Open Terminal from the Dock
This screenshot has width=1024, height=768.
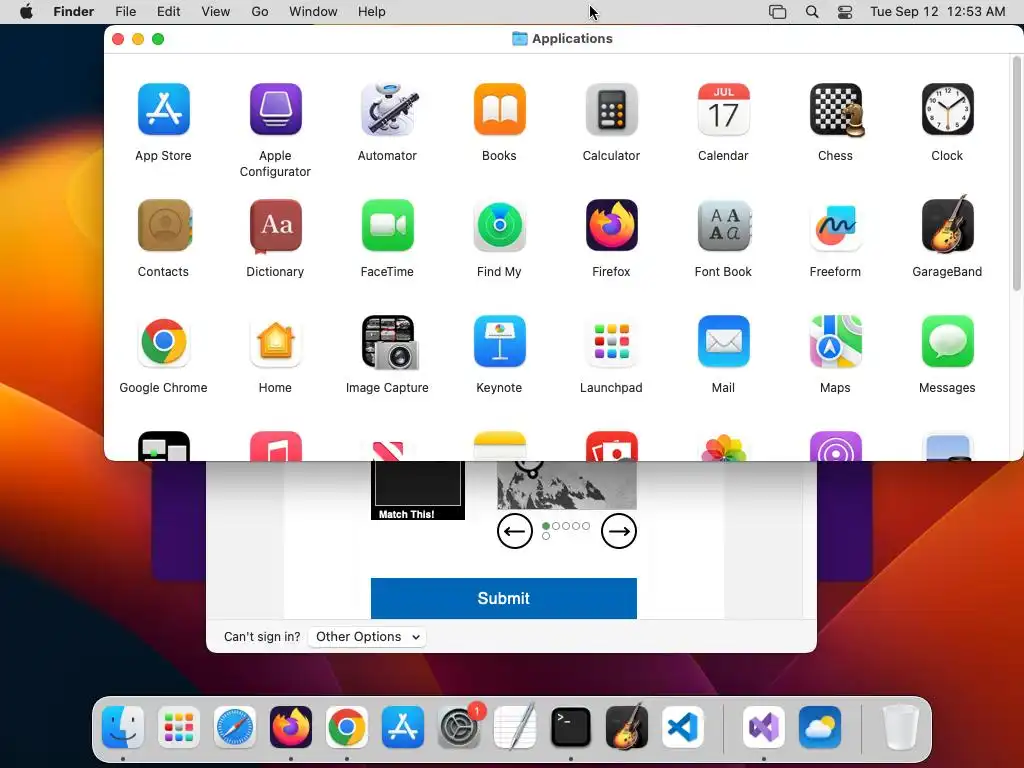click(x=571, y=727)
